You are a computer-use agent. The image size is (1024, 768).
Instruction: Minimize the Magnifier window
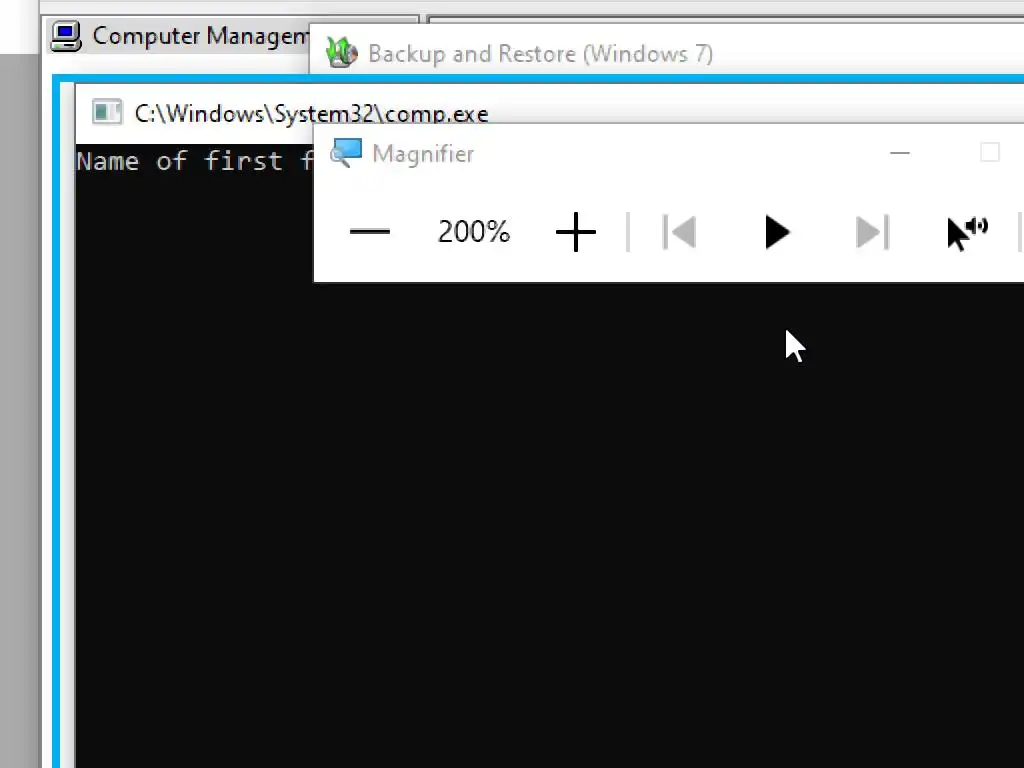click(x=899, y=153)
